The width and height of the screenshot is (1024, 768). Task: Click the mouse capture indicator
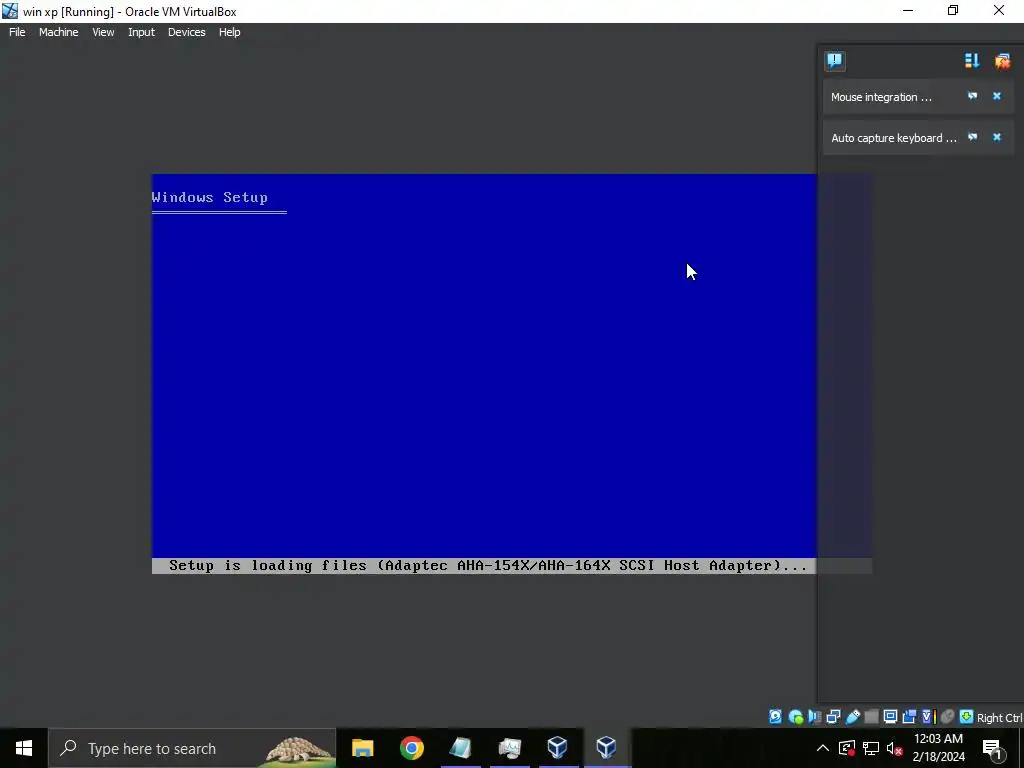(x=948, y=717)
